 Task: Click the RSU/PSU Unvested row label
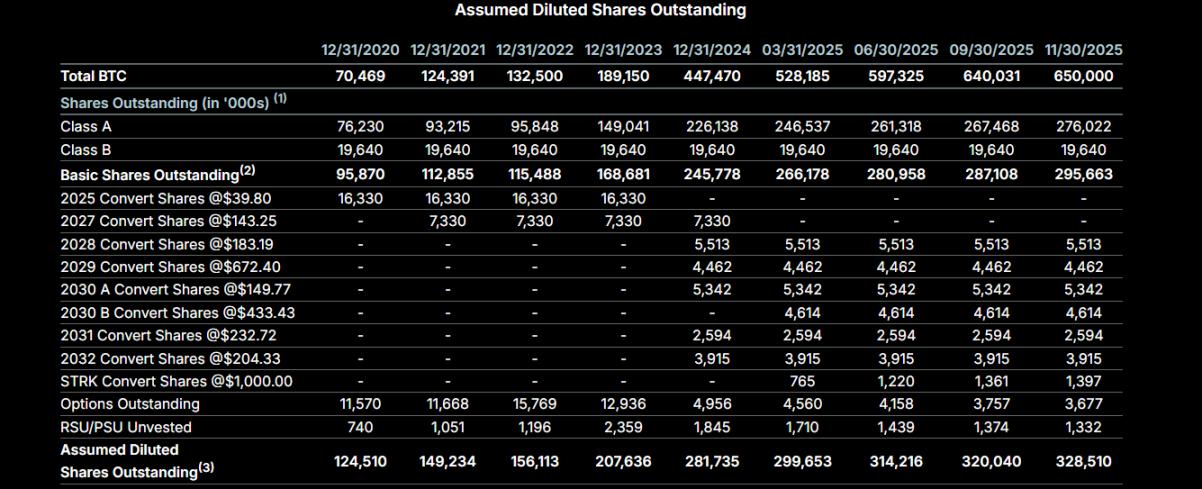(x=125, y=427)
